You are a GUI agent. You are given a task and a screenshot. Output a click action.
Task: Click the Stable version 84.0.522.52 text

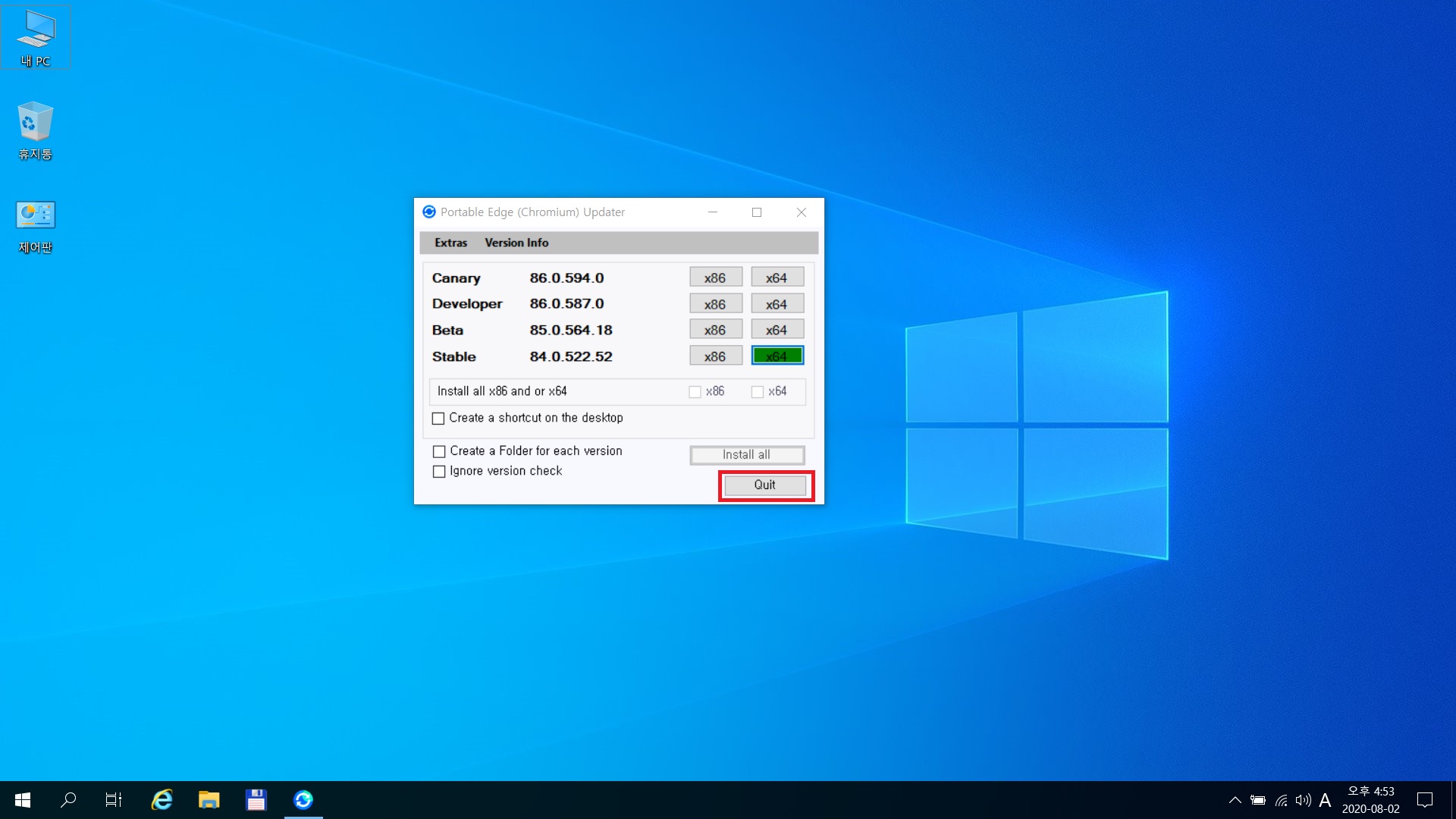tap(571, 357)
